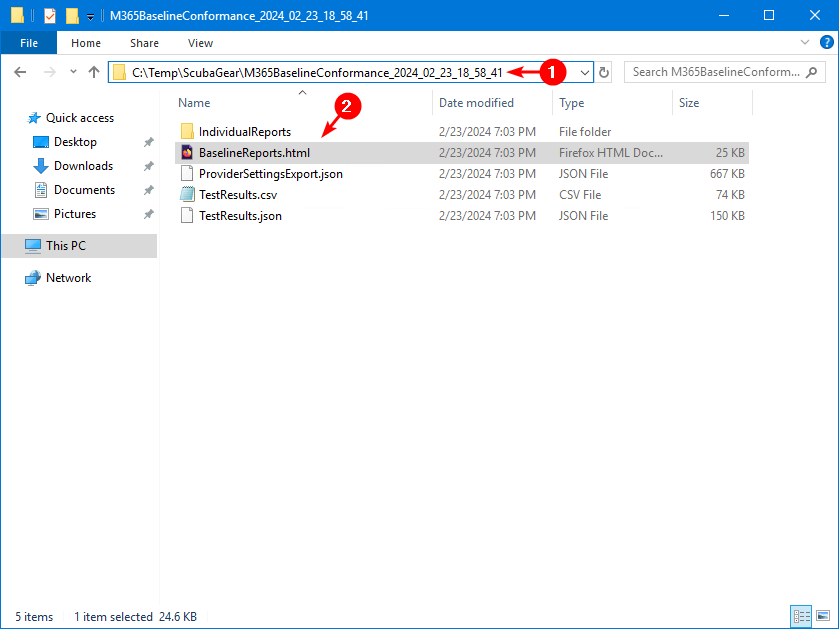Select the IndividualReports folder name
Image resolution: width=839 pixels, height=629 pixels.
click(x=245, y=132)
